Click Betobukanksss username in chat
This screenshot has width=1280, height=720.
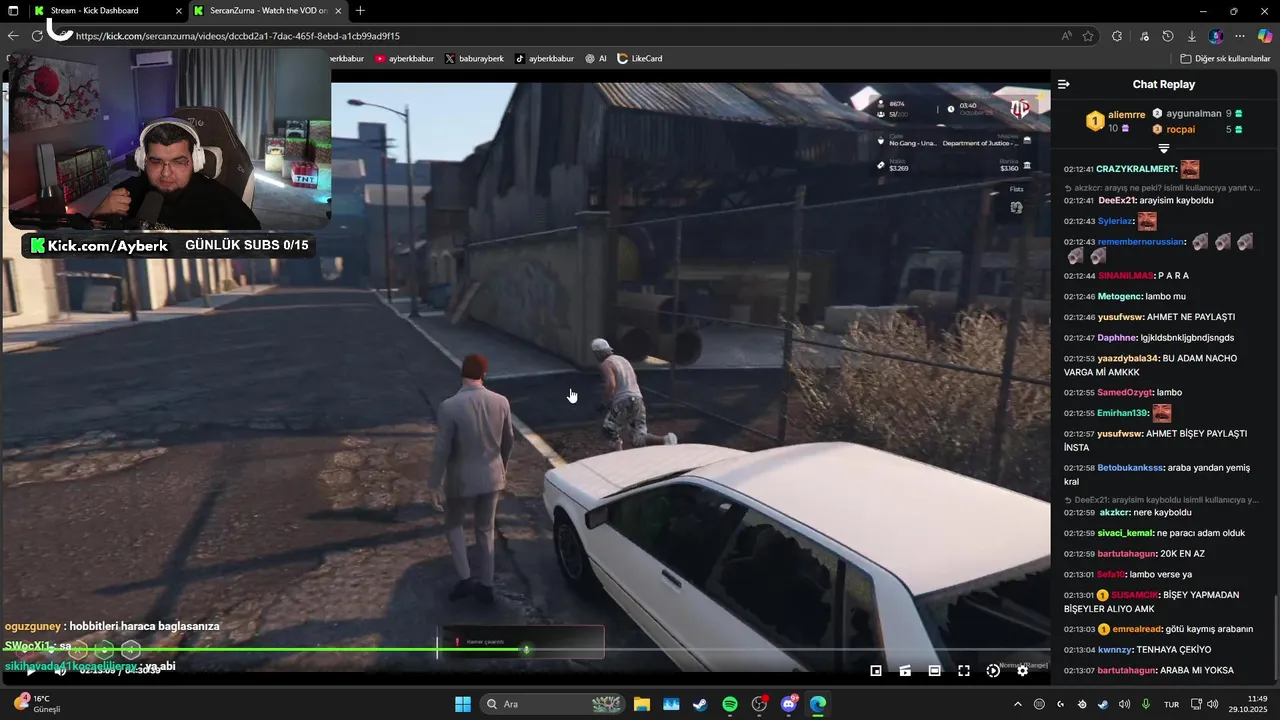click(1131, 468)
